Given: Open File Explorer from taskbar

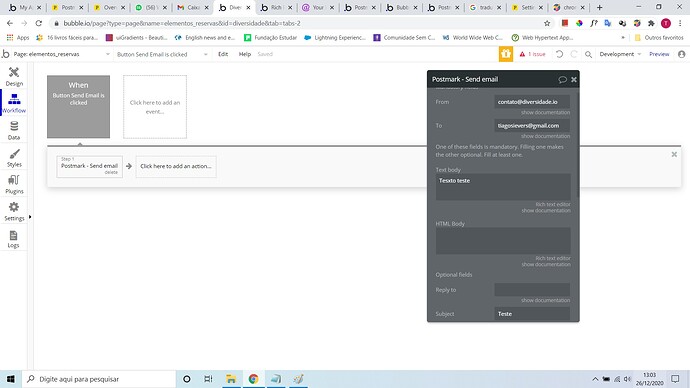Looking at the screenshot, I should (x=231, y=379).
